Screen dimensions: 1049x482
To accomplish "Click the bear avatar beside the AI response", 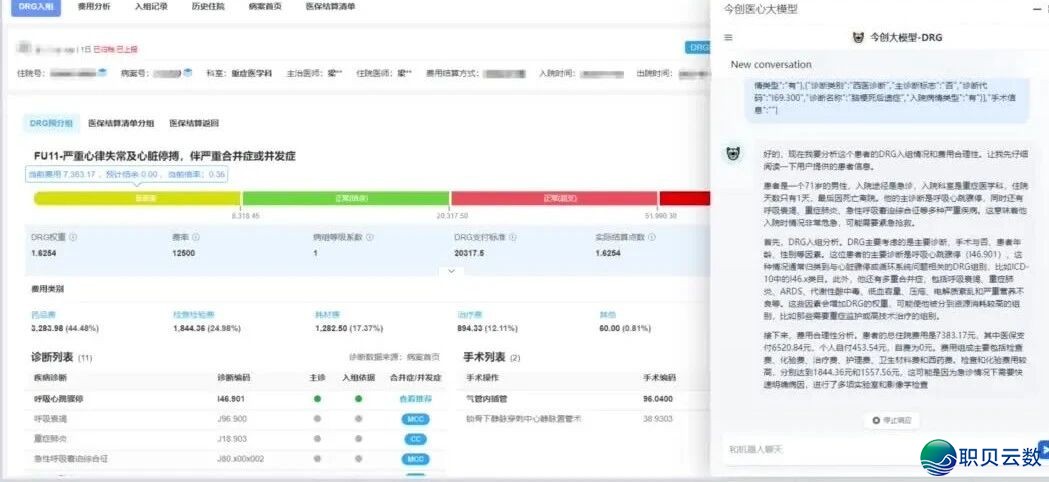I will tap(733, 153).
